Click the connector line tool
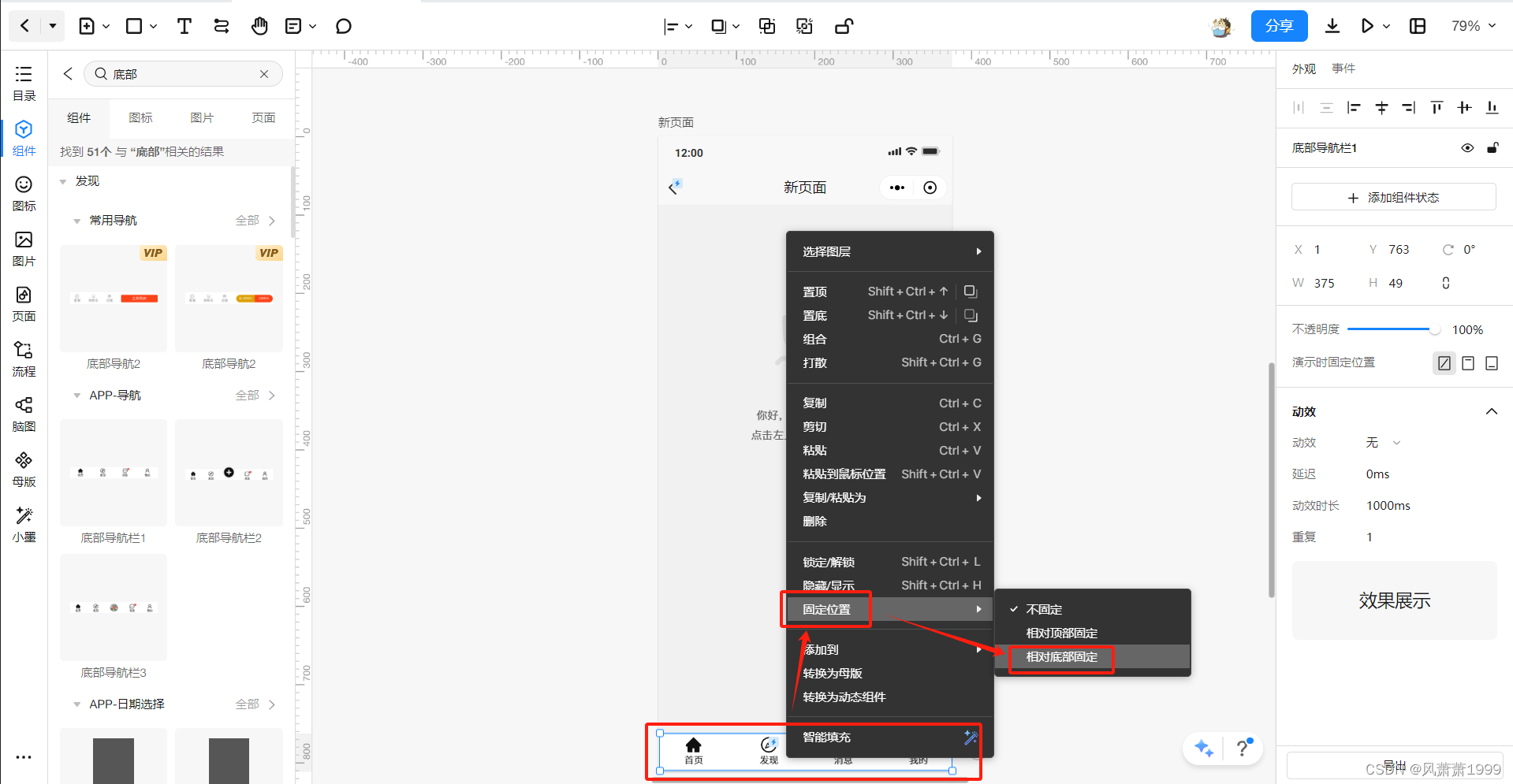1513x784 pixels. [x=222, y=26]
